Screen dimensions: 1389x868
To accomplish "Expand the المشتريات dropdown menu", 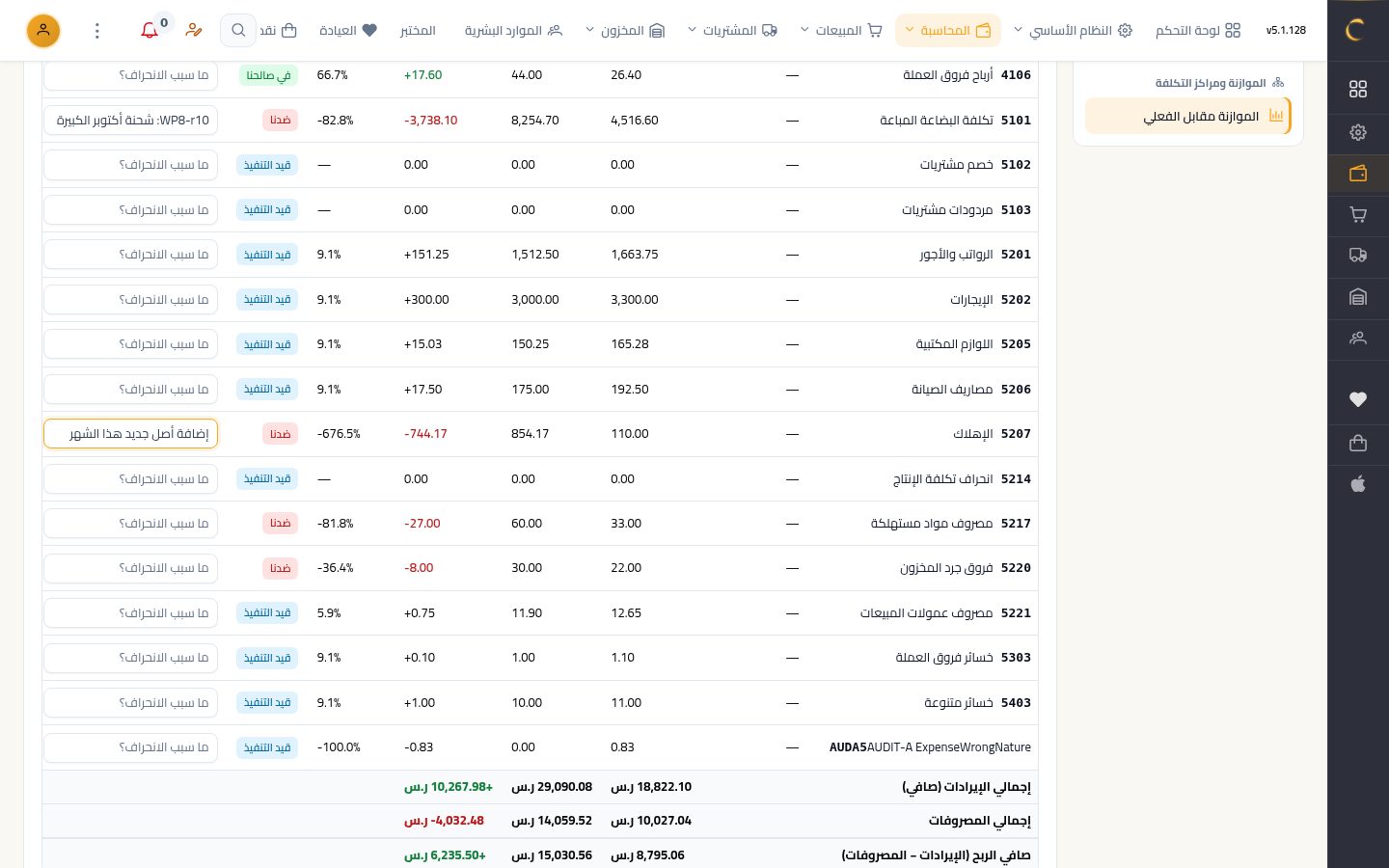I will pyautogui.click(x=732, y=31).
